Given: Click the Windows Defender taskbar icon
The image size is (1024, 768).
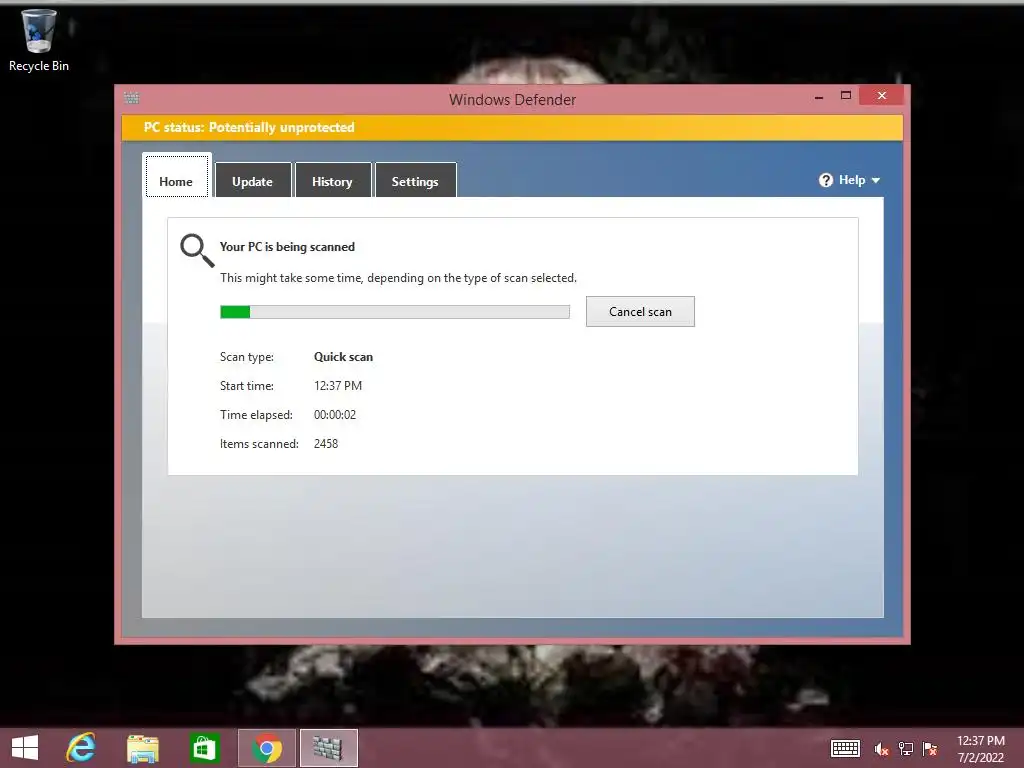Looking at the screenshot, I should [x=328, y=748].
